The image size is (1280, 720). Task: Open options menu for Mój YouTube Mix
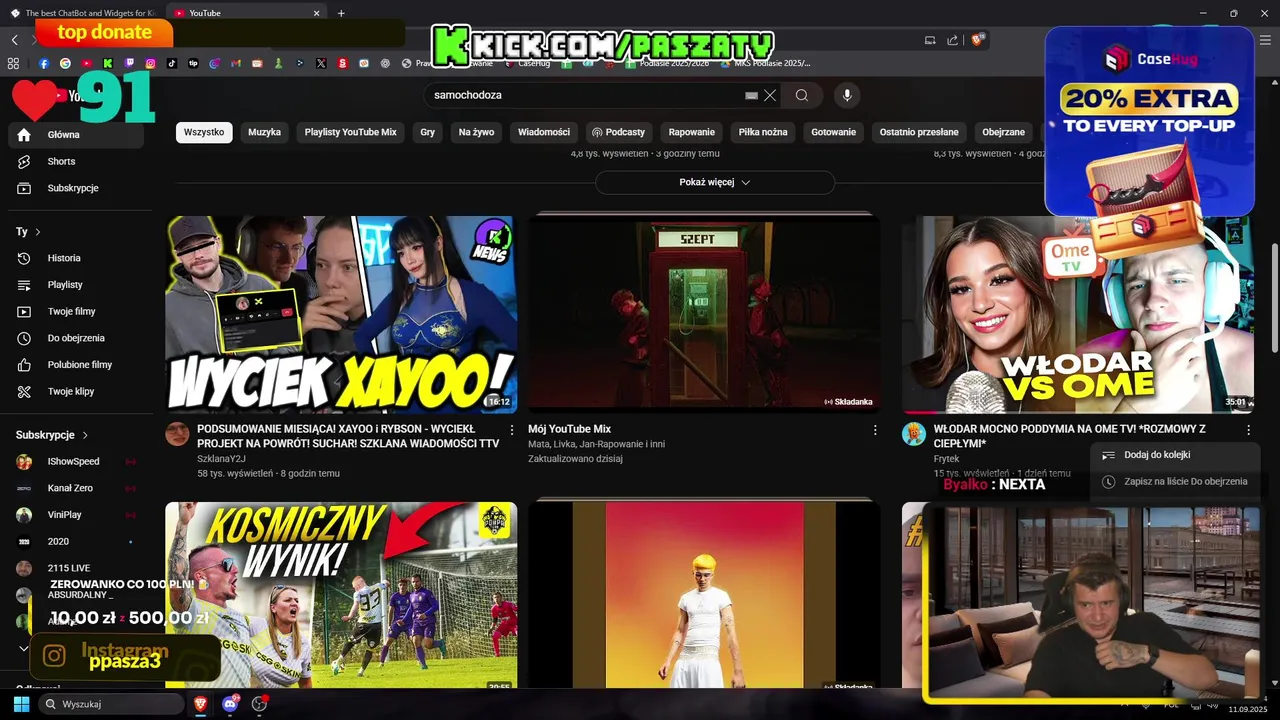tap(875, 430)
